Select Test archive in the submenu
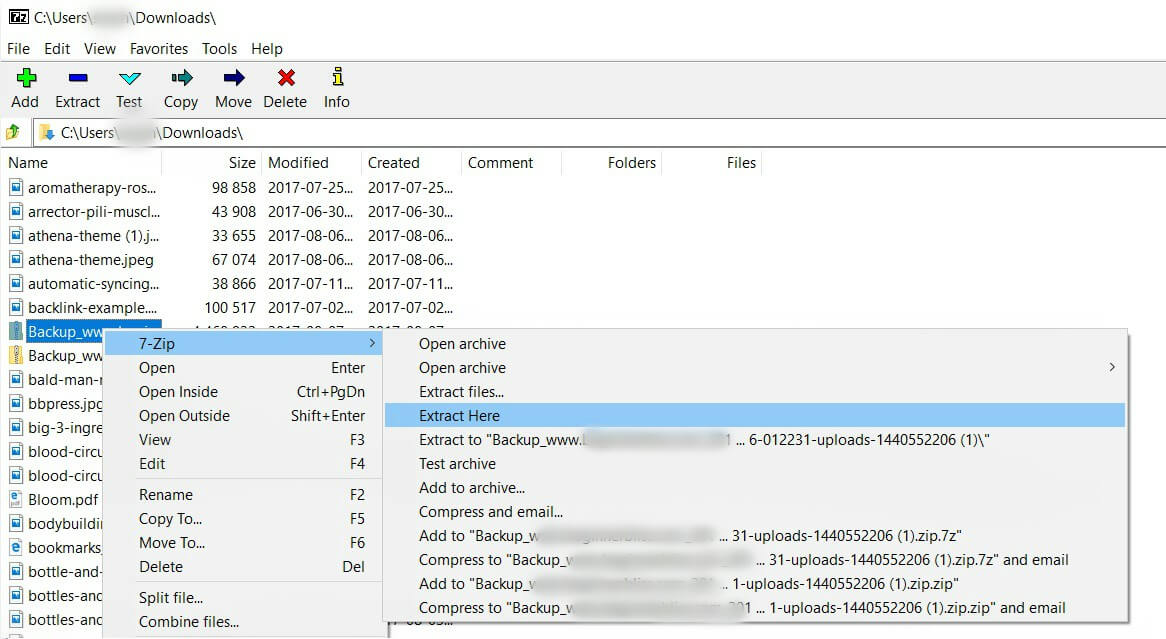The image size is (1166, 639). tap(755, 463)
